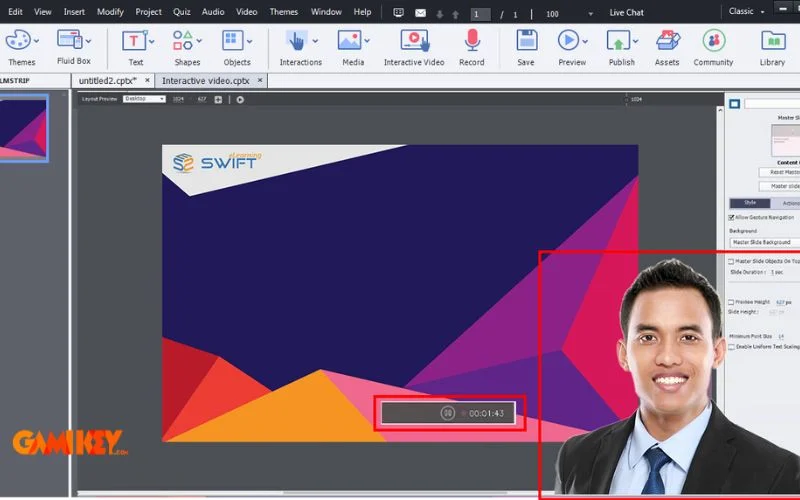Open the Video menu
The image size is (800, 500).
246,11
